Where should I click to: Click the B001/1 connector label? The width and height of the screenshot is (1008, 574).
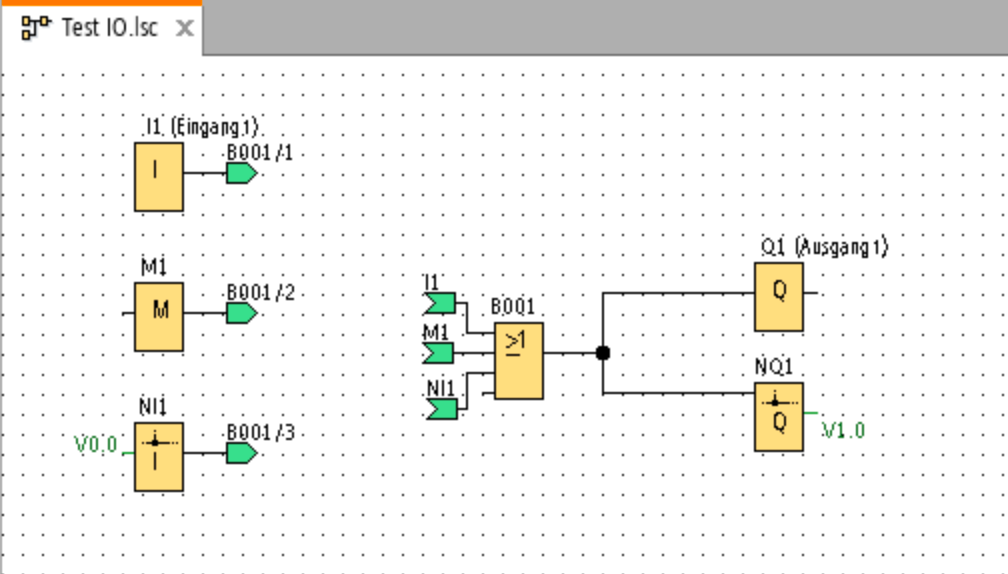[x=260, y=153]
